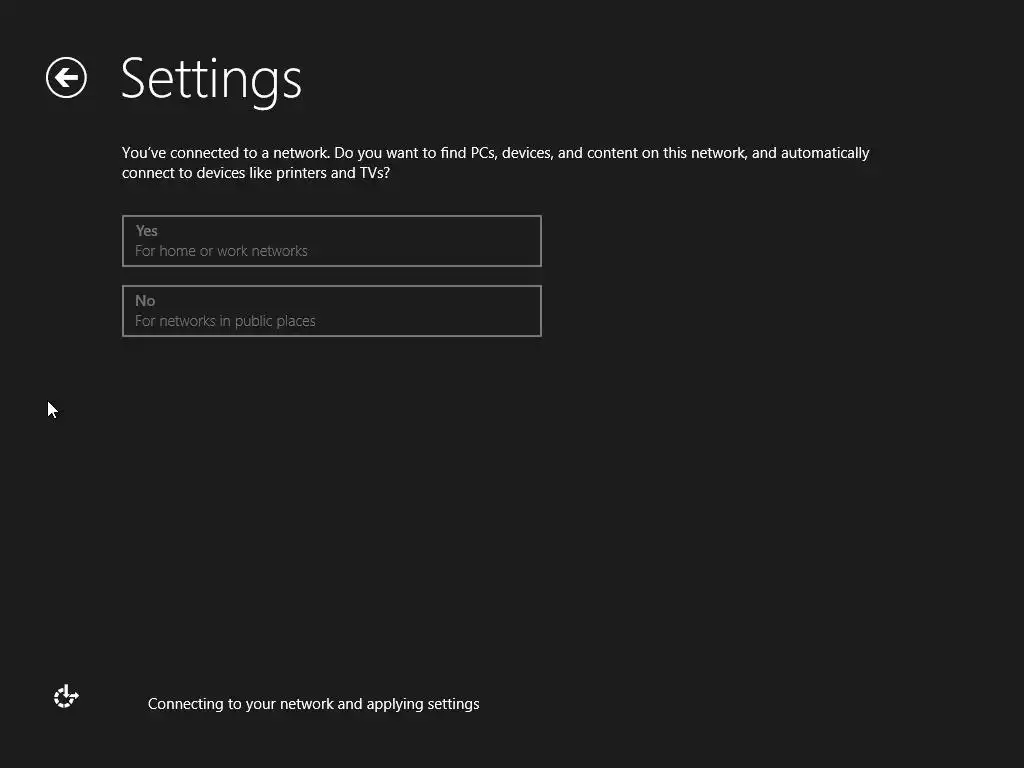1024x768 pixels.
Task: Click the bold "Yes" label
Action: pos(147,231)
